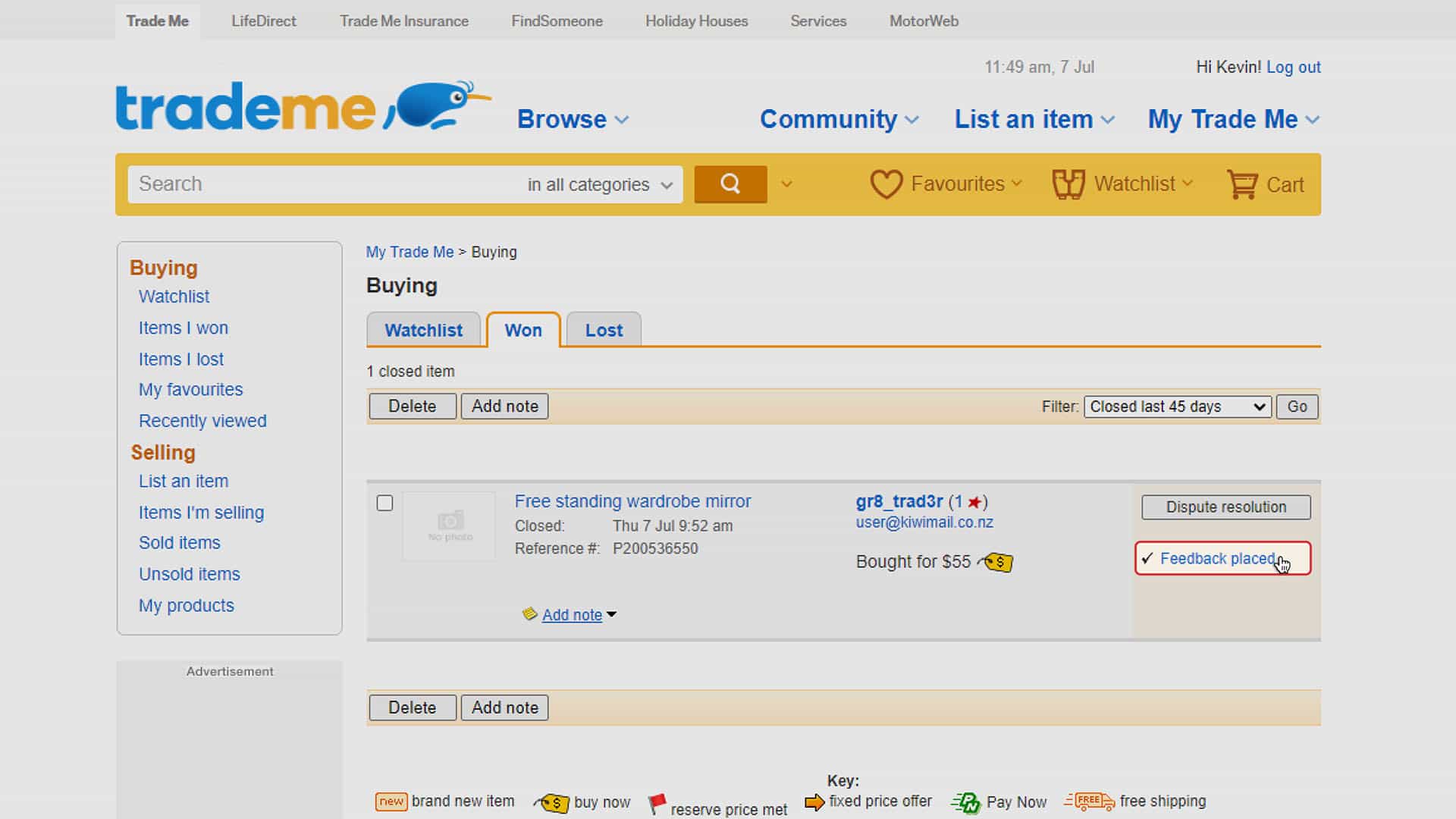Click the Go filter button
This screenshot has height=819, width=1456.
pos(1297,406)
